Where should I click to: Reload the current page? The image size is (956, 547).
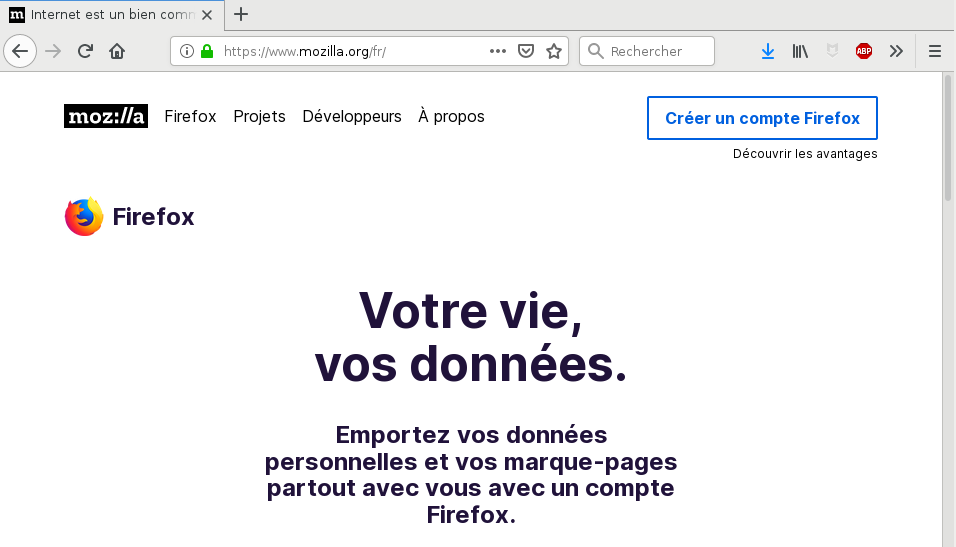85,51
